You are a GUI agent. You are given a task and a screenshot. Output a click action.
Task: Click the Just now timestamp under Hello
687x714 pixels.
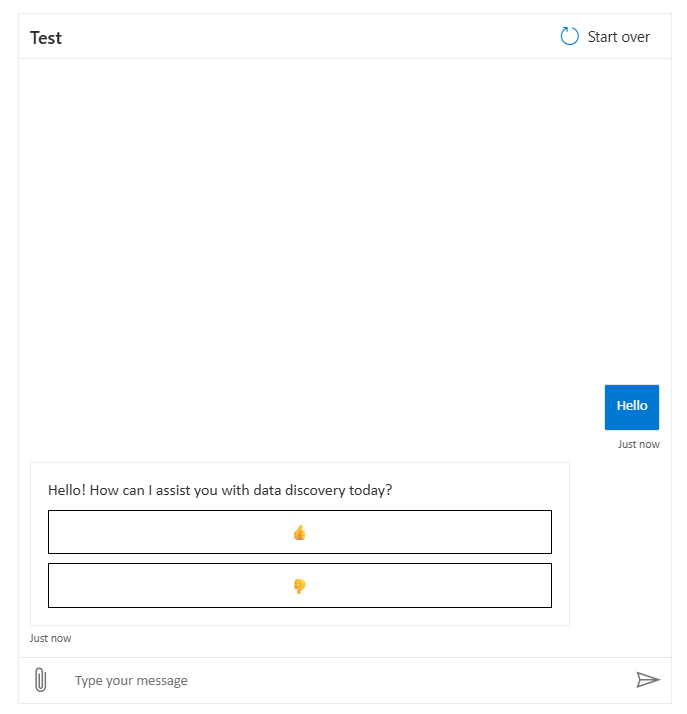click(x=638, y=444)
